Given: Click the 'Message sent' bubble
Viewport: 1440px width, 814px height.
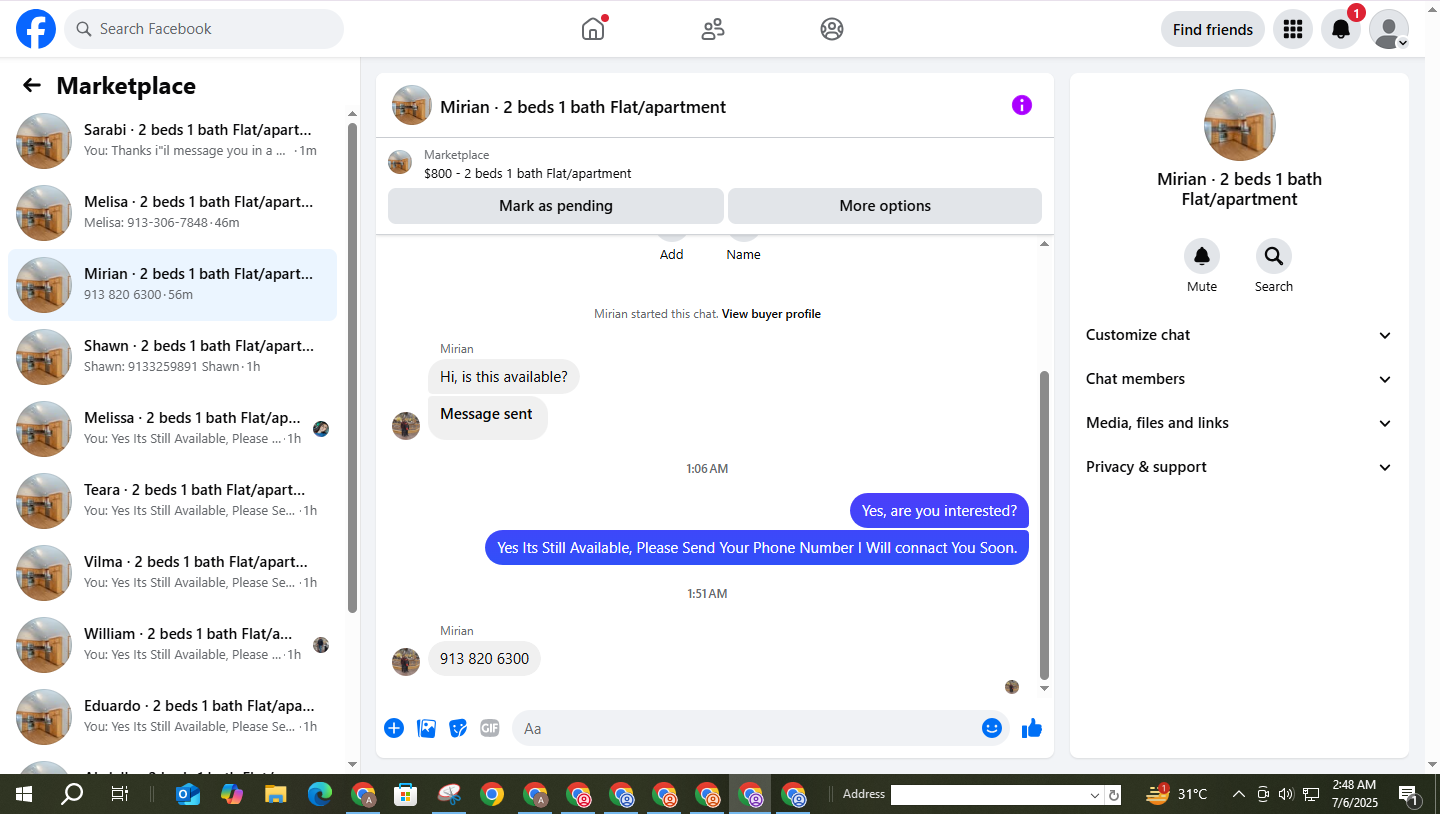Looking at the screenshot, I should click(x=487, y=417).
